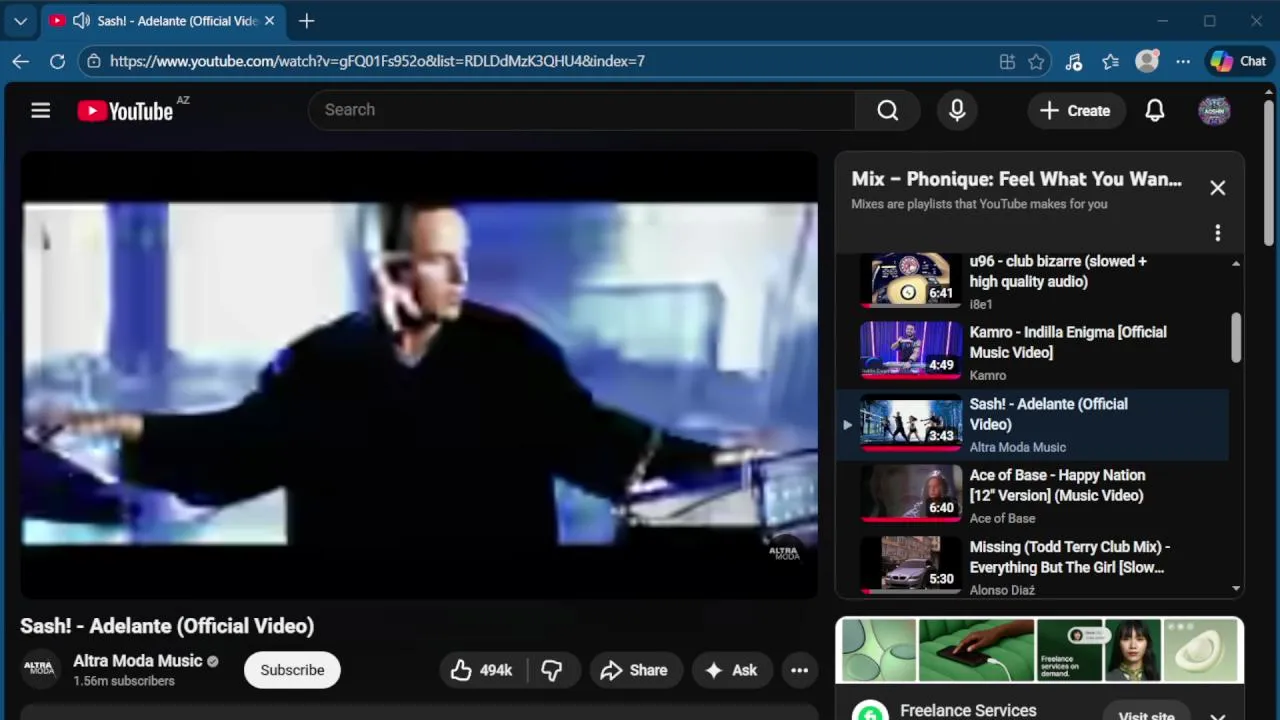The height and width of the screenshot is (720, 1280).
Task: Click the i8e1 channel name
Action: click(981, 304)
